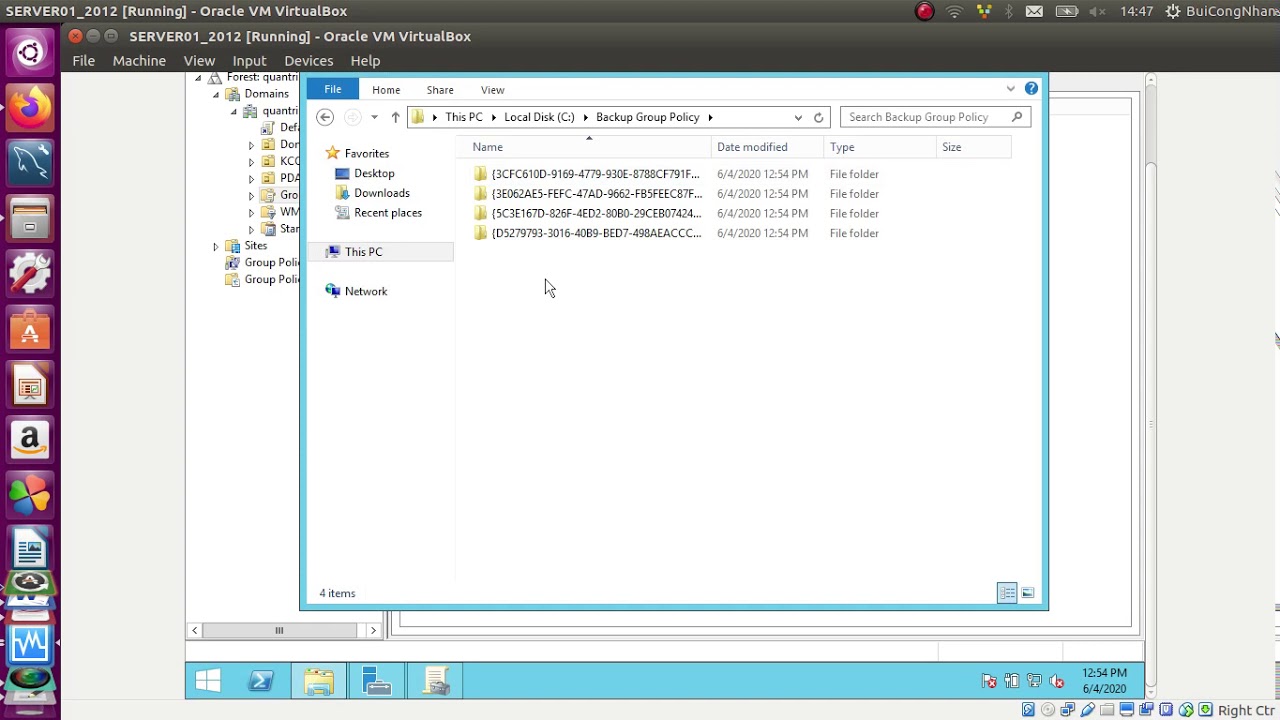
Task: Open the Share ribbon tab
Action: point(440,90)
